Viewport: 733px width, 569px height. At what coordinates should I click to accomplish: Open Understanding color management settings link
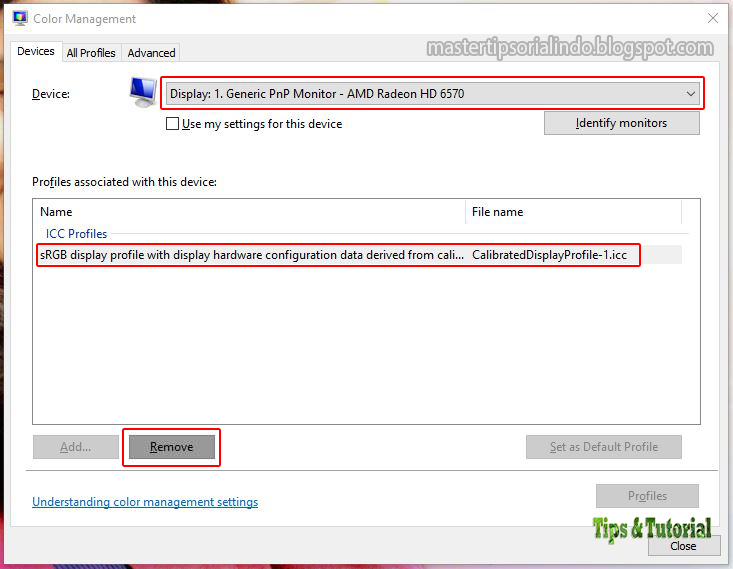145,502
